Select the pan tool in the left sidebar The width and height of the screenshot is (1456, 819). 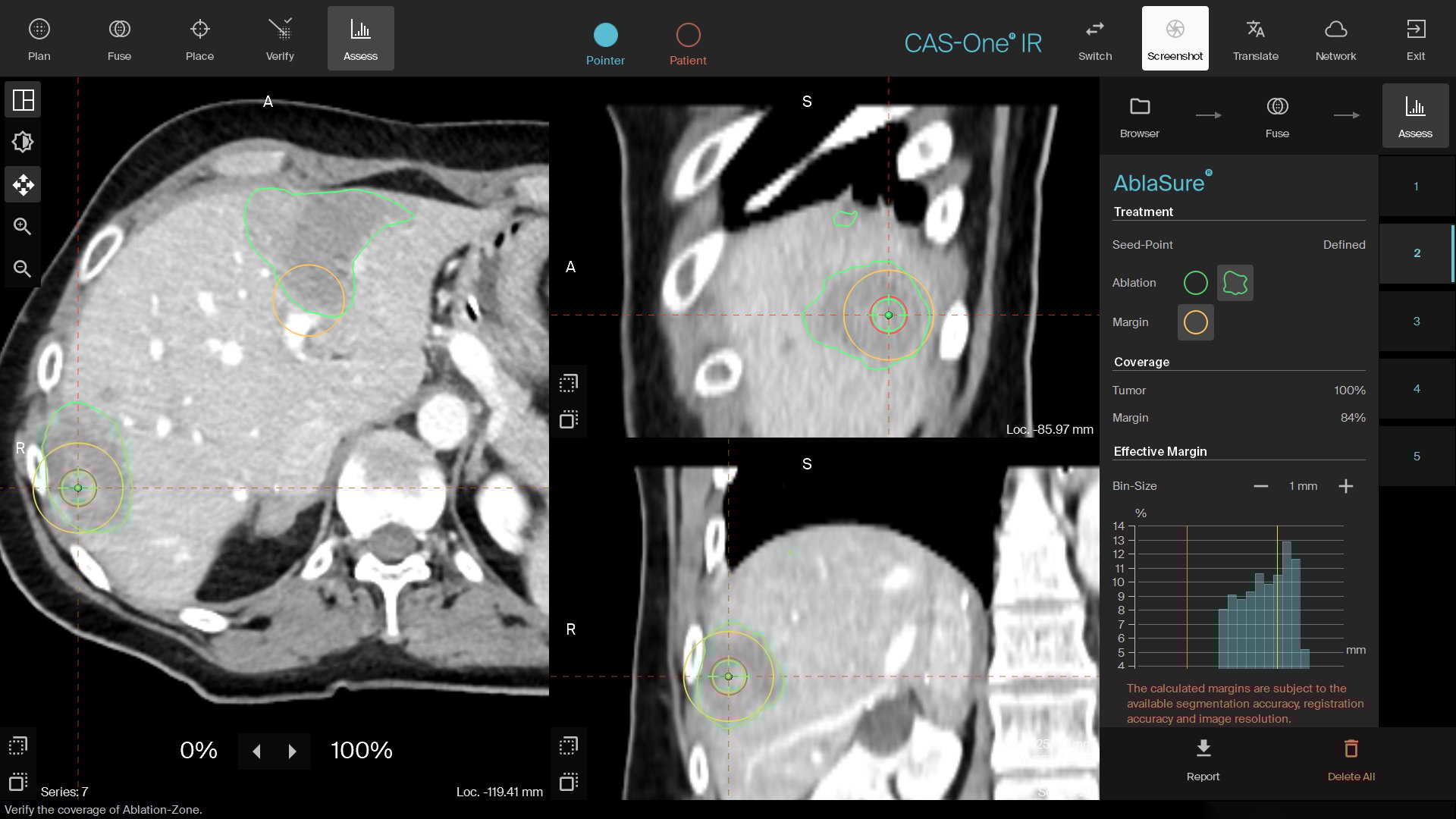pos(23,184)
